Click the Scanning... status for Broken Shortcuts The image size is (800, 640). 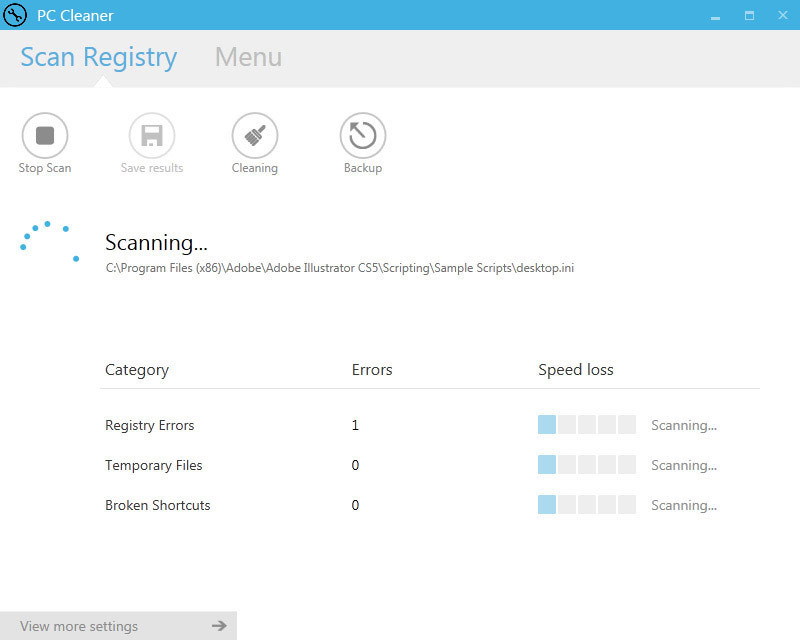click(684, 505)
